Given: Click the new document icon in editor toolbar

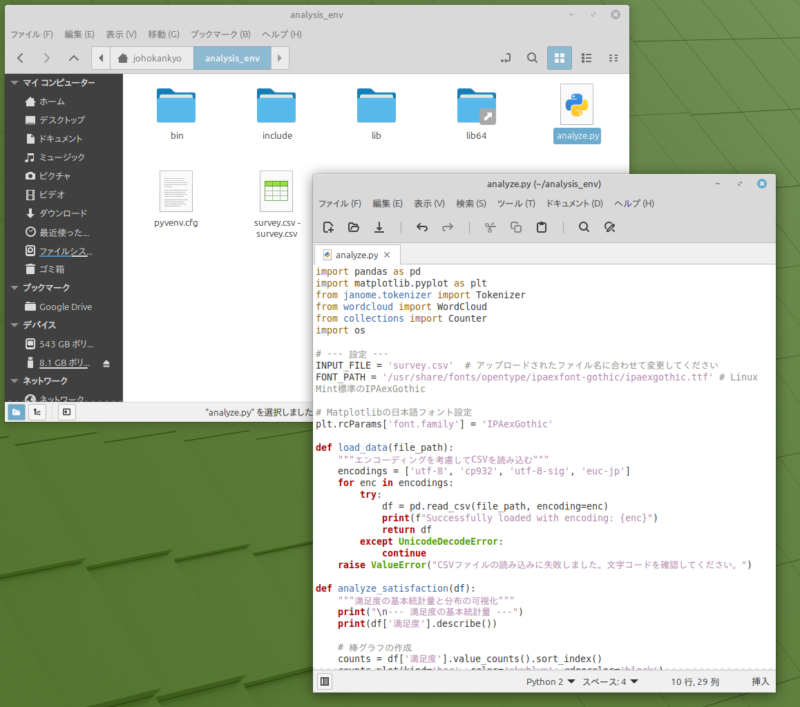Looking at the screenshot, I should click(x=328, y=227).
